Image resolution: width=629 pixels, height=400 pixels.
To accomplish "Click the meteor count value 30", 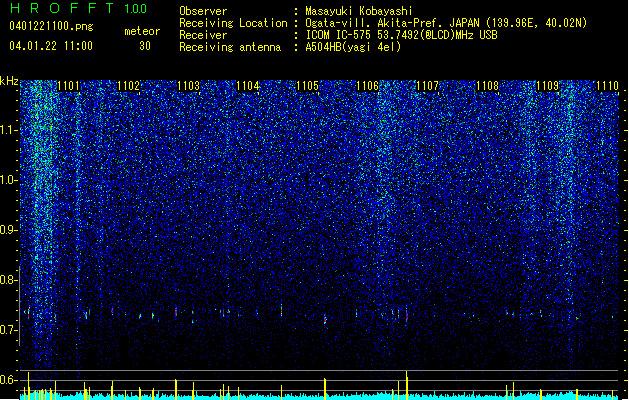I will tap(145, 46).
